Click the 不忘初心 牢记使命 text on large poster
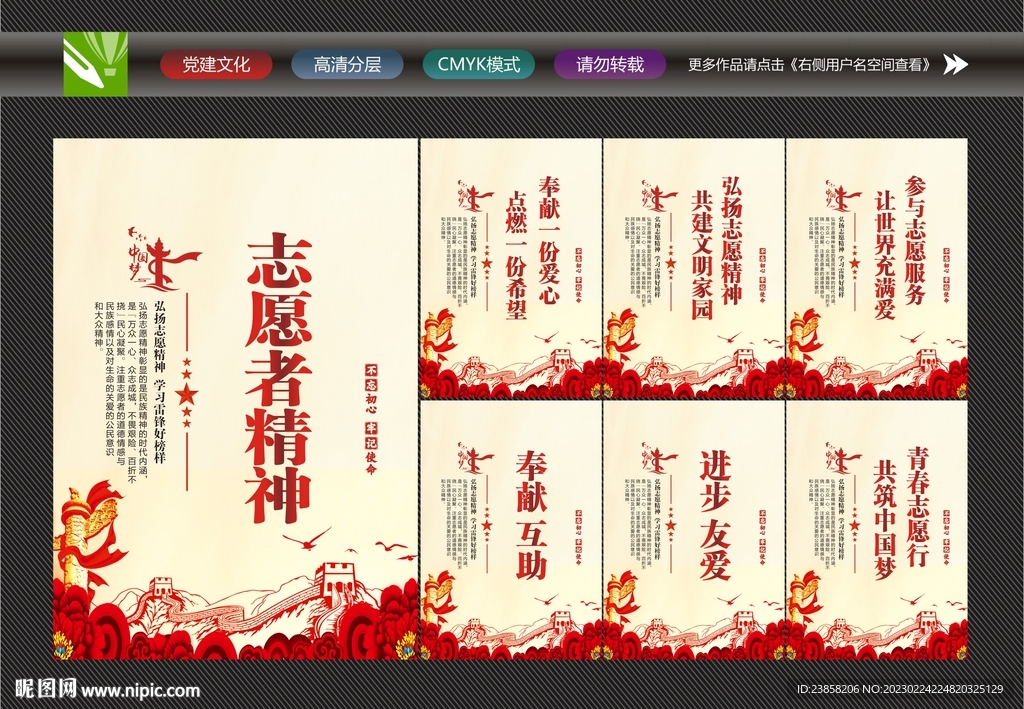 pos(371,418)
